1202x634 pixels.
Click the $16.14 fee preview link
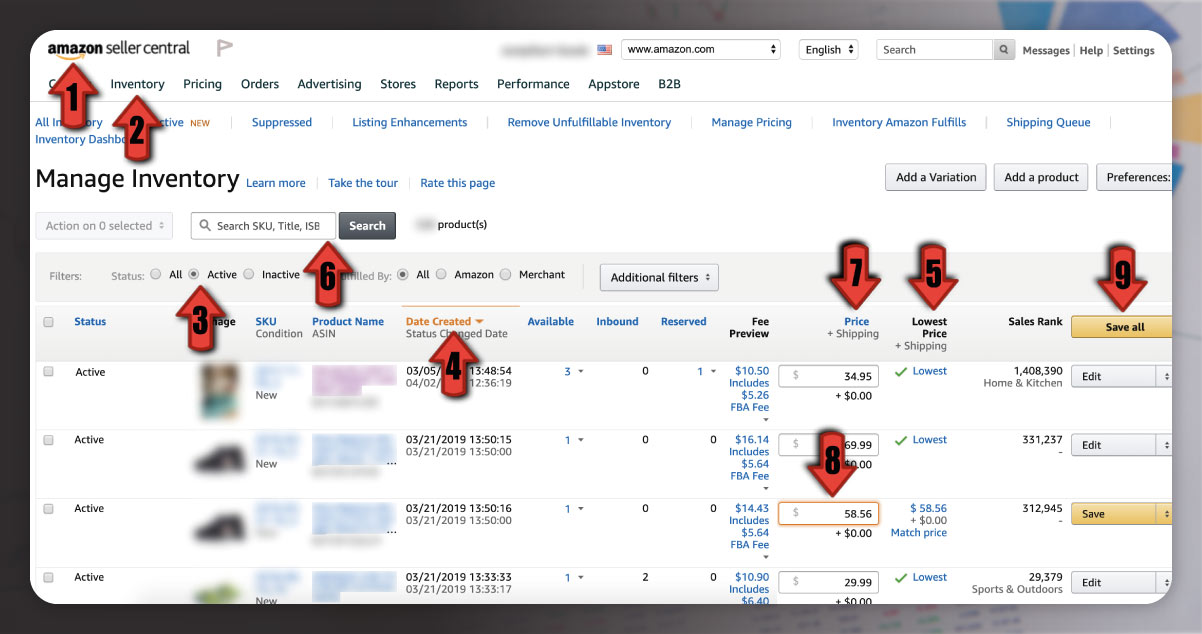[752, 440]
